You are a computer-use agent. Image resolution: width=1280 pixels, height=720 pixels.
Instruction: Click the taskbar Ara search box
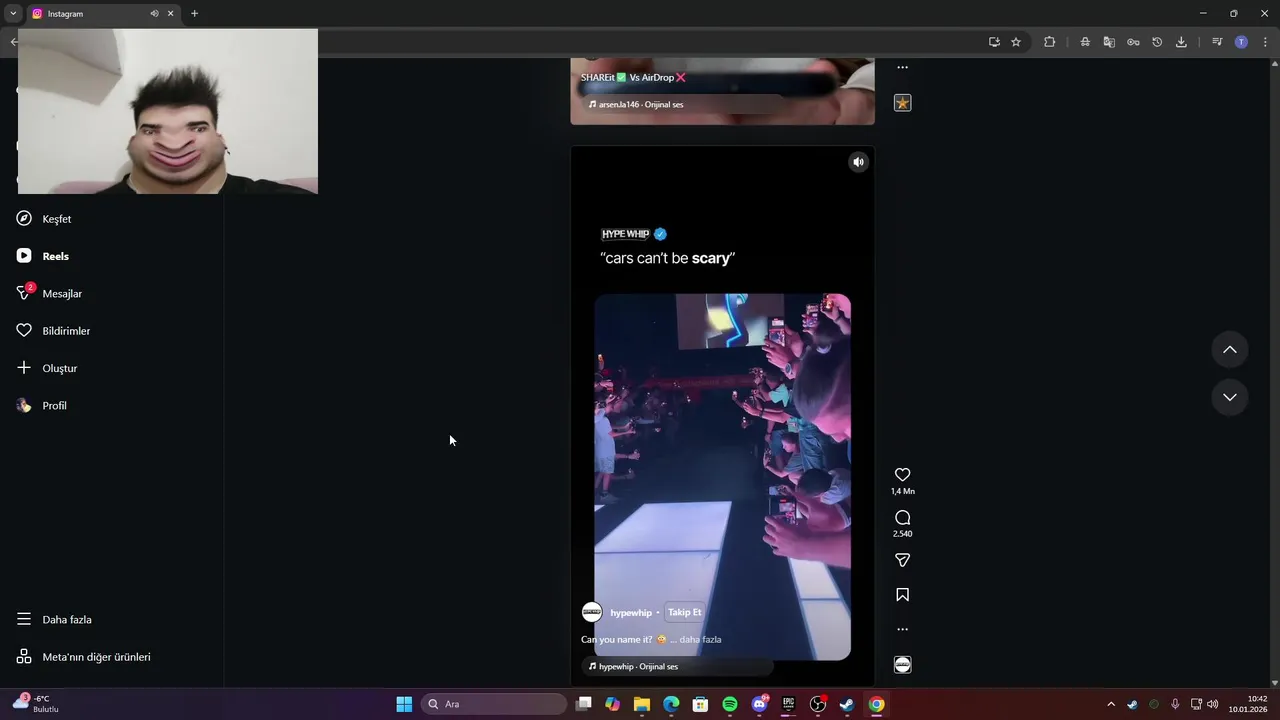494,704
